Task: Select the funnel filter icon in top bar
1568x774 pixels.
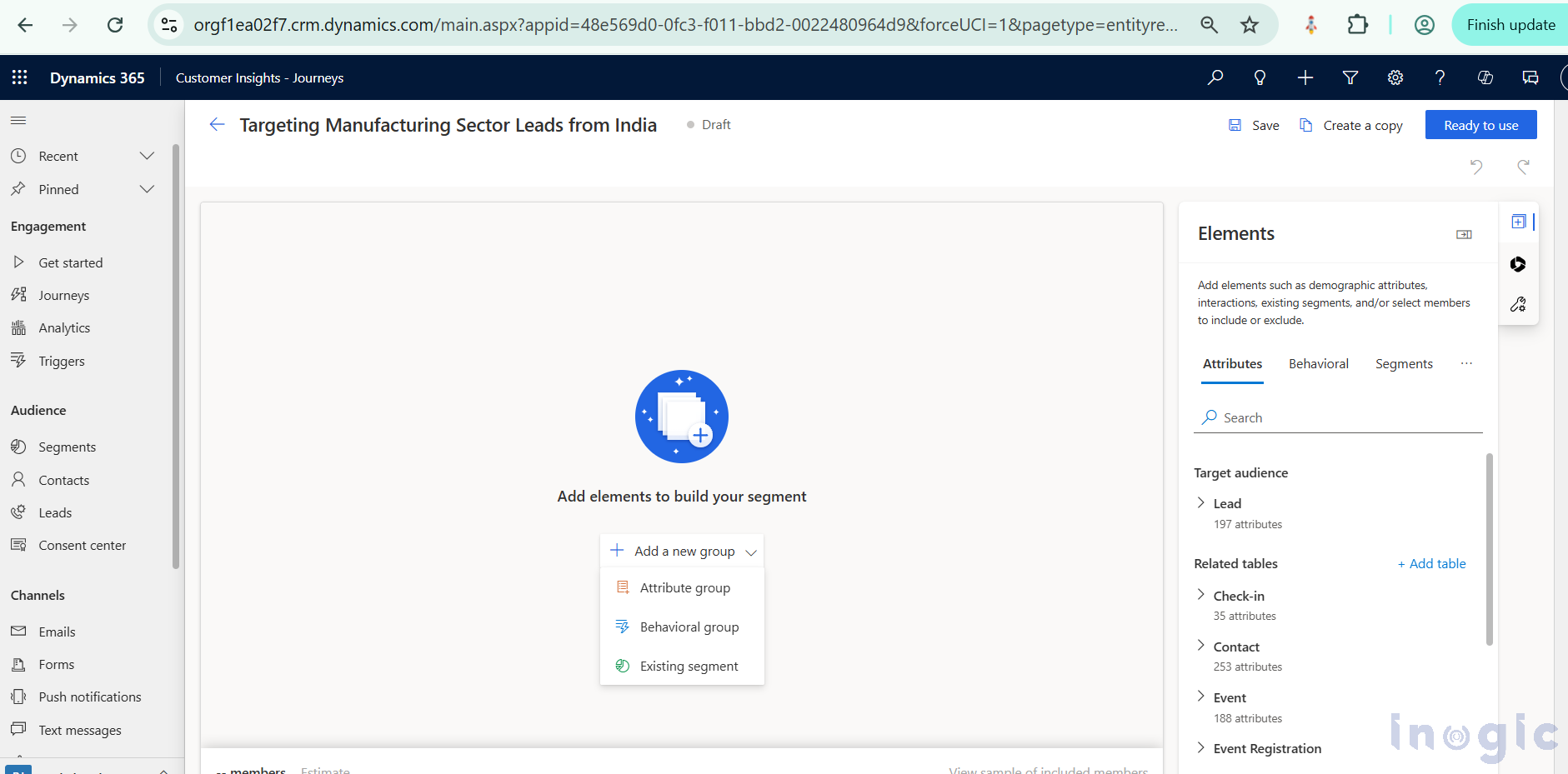Action: click(x=1350, y=77)
